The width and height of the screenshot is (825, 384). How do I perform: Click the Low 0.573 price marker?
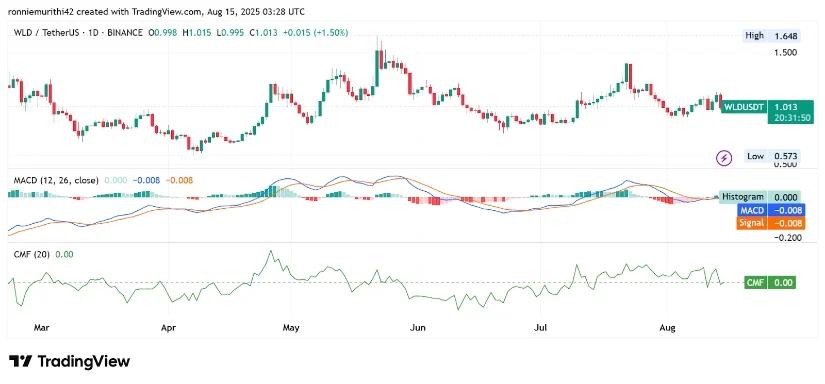click(772, 156)
